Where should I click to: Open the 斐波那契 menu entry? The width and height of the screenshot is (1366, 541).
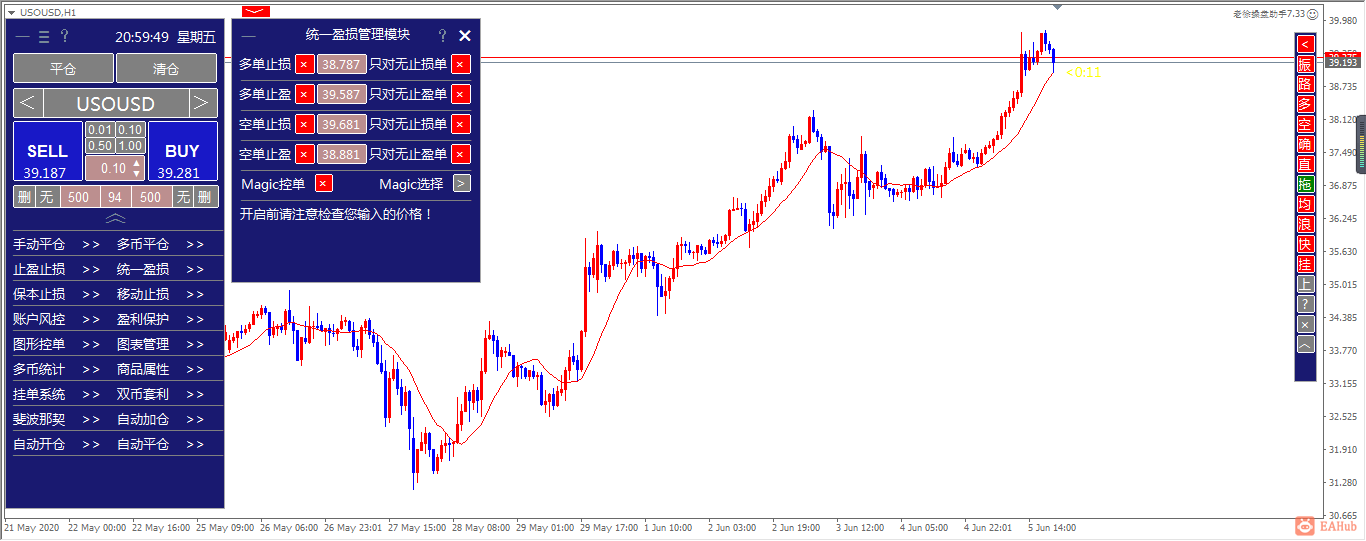point(39,420)
